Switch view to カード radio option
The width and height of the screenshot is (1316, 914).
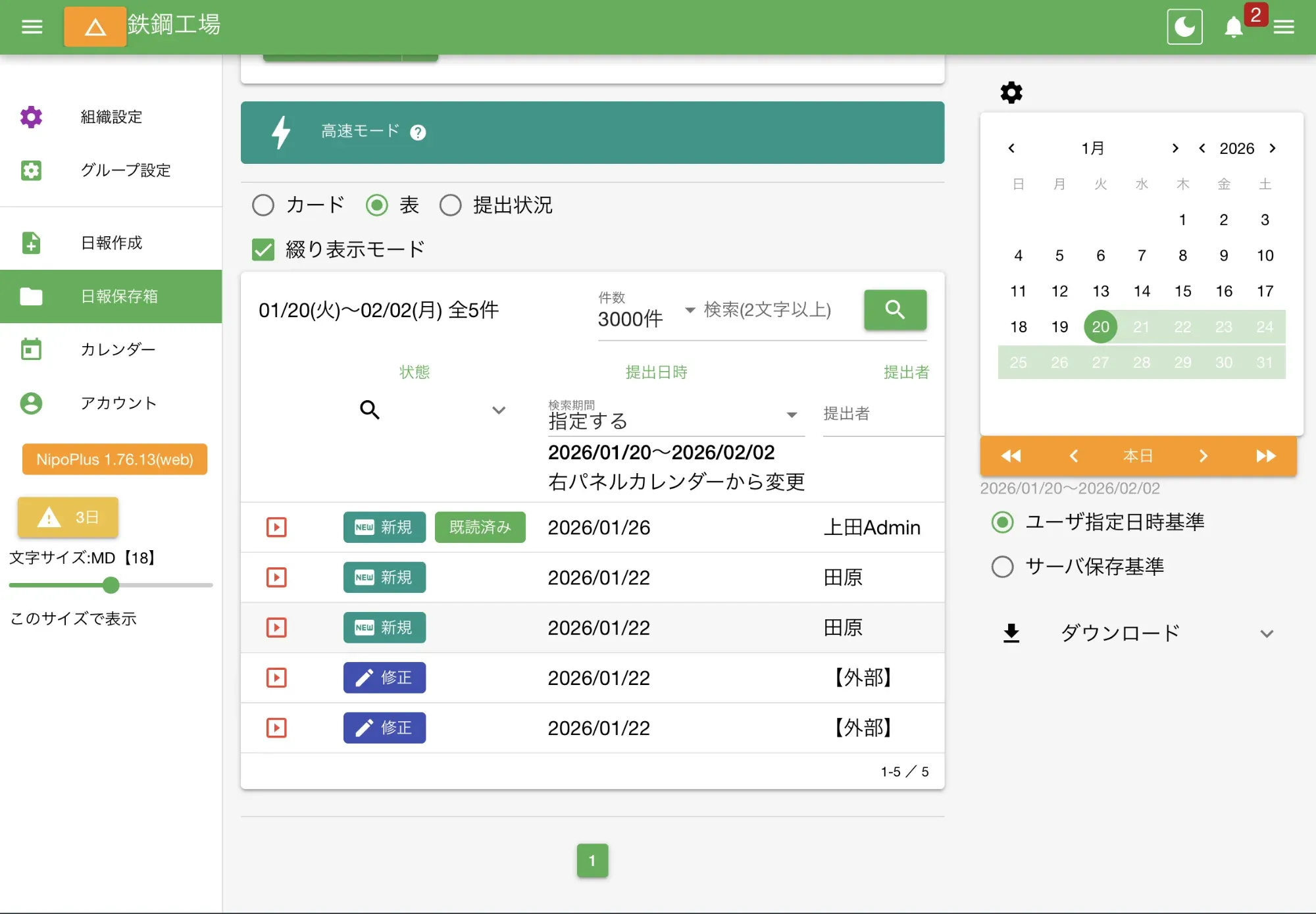point(263,205)
